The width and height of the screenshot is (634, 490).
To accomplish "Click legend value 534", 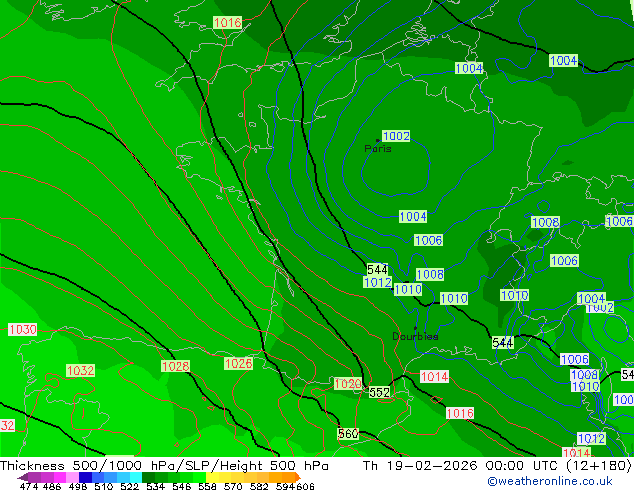I will [155, 486].
